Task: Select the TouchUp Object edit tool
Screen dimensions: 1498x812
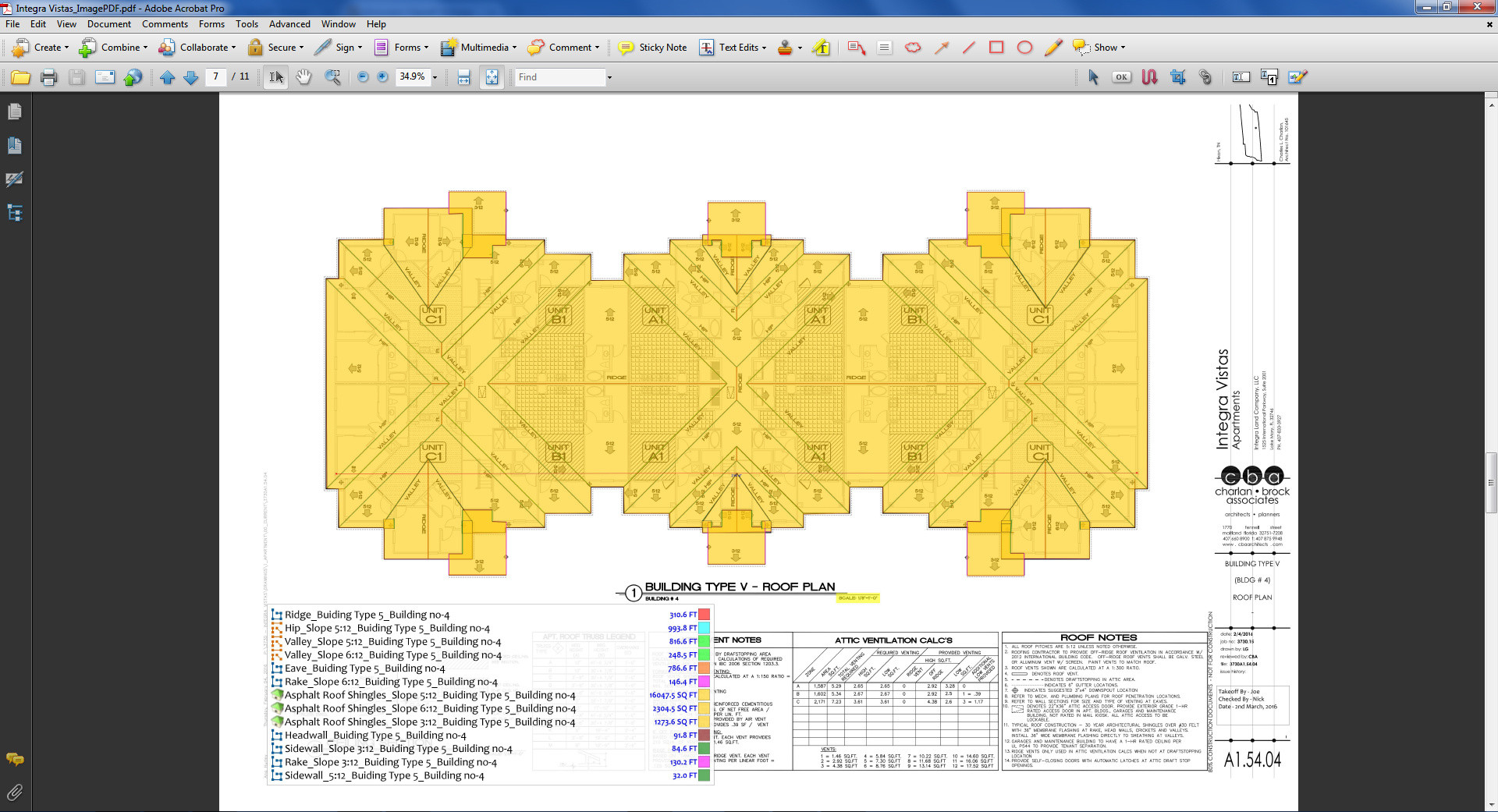Action: [1297, 77]
